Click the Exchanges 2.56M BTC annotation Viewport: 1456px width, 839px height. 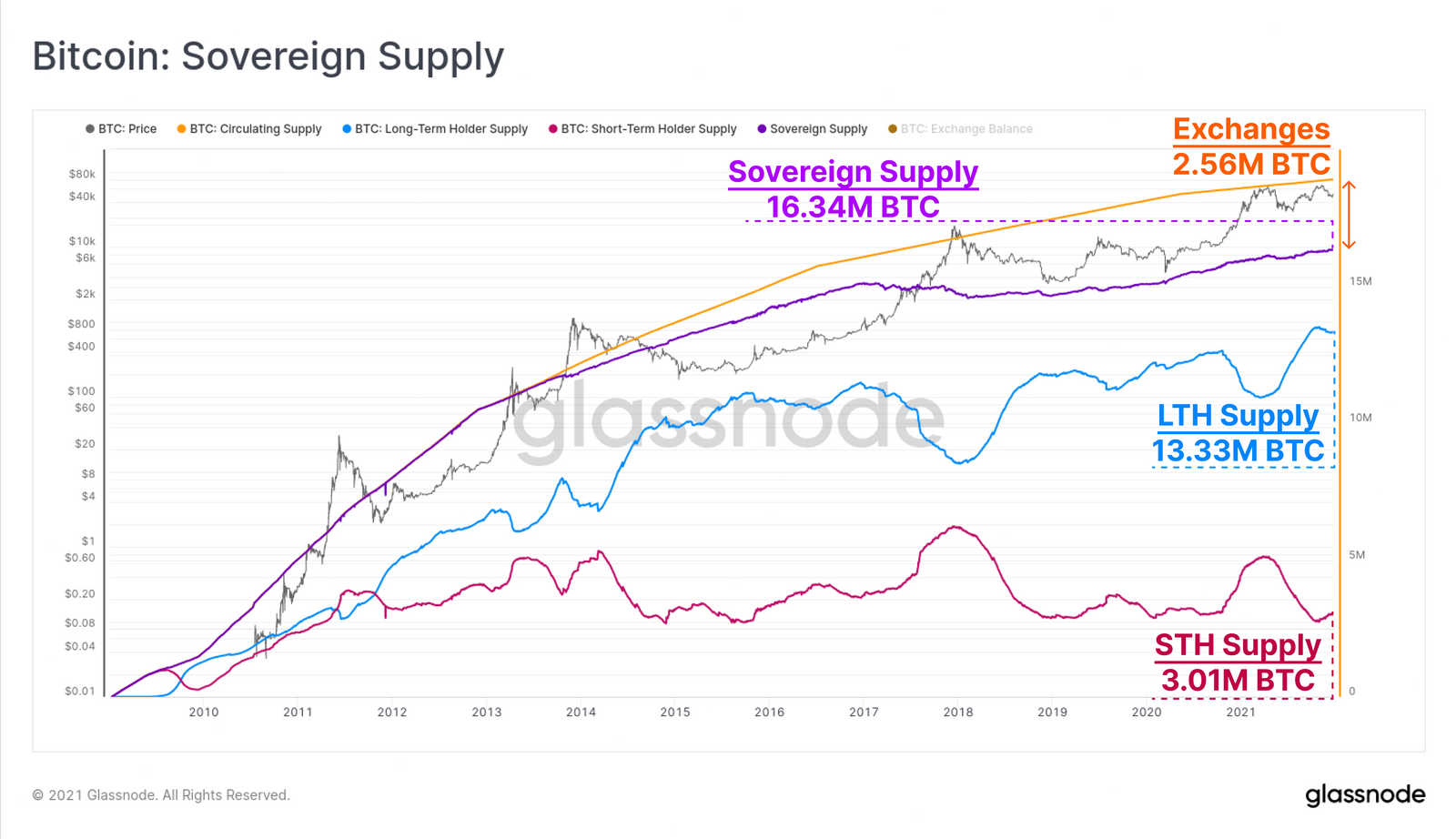(1251, 147)
